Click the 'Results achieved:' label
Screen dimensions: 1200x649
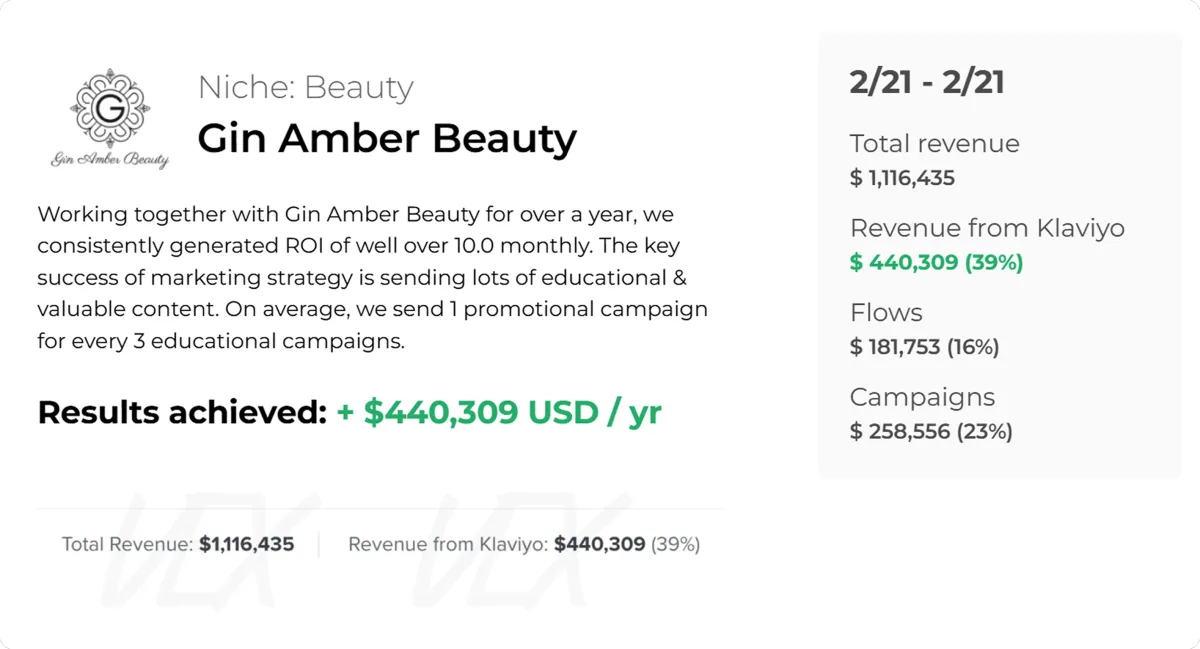pos(182,412)
